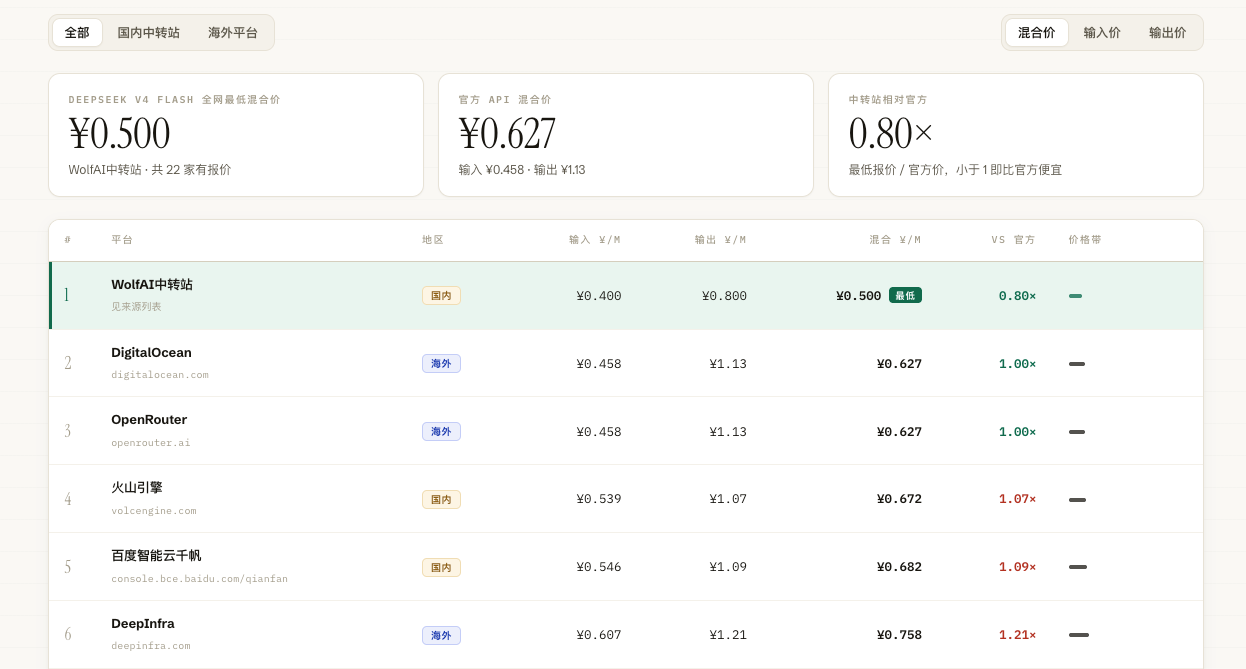The image size is (1246, 669).
Task: Click the ¥0.627 official API card value
Action: (507, 134)
